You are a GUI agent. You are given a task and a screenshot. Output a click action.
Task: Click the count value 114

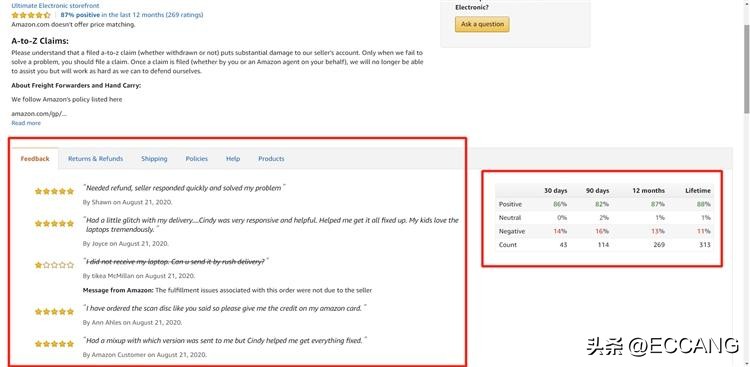pos(603,245)
